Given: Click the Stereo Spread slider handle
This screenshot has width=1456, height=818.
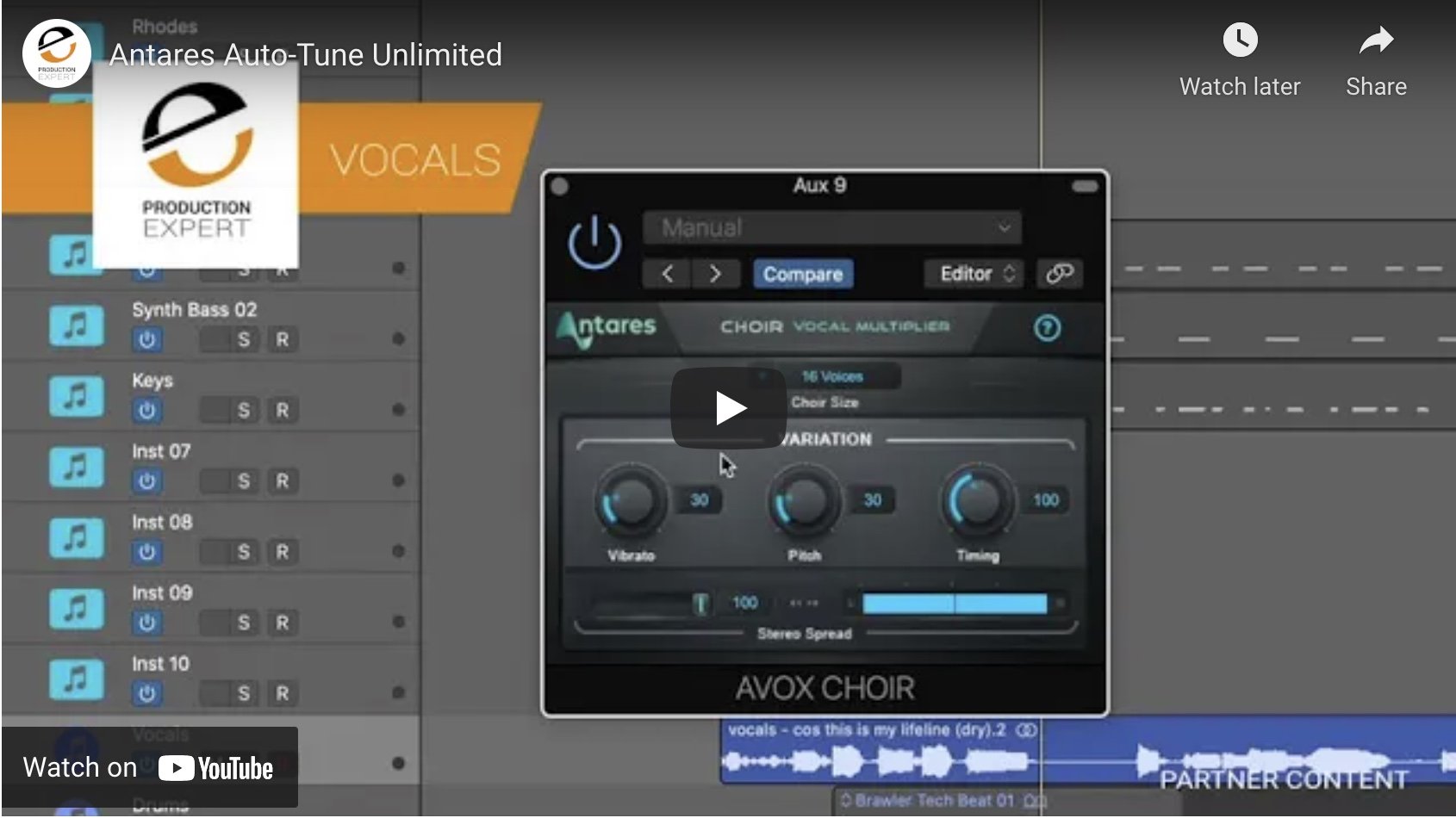Looking at the screenshot, I should point(701,603).
